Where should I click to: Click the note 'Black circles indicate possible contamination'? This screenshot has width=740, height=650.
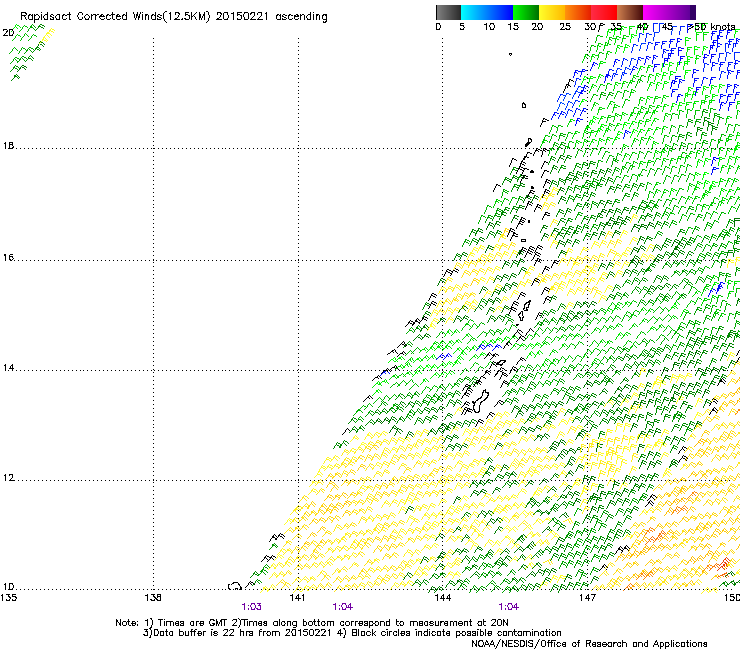[456, 633]
